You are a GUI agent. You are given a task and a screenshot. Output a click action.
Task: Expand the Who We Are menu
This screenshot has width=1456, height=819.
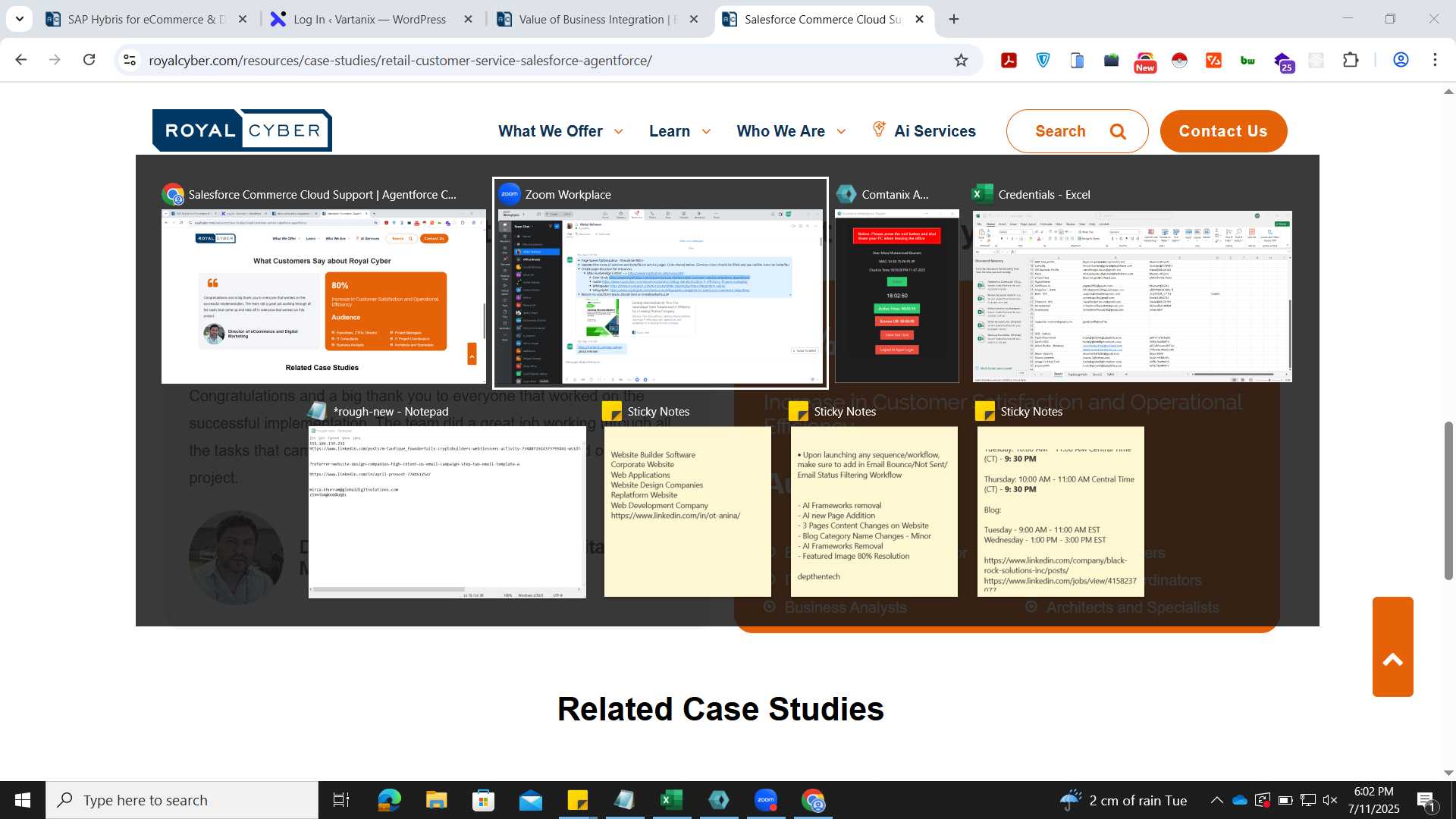[791, 131]
